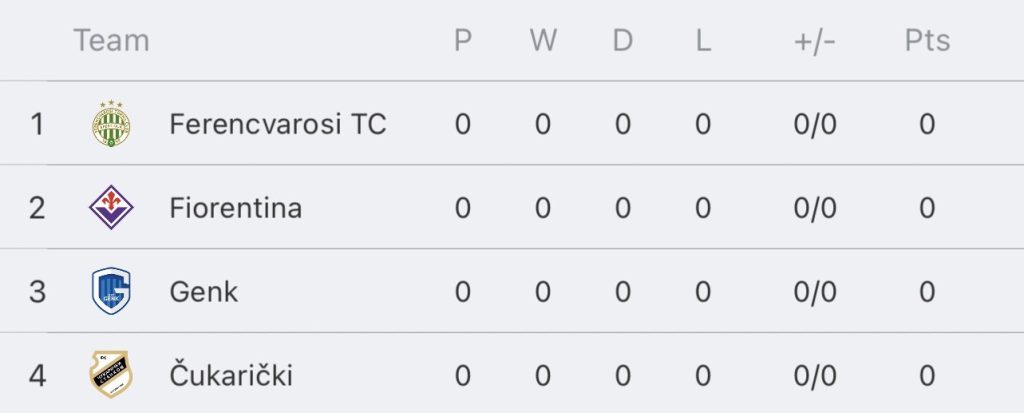Image resolution: width=1024 pixels, height=413 pixels.
Task: Click the Ferencvarosi TC club crest
Action: tap(111, 124)
